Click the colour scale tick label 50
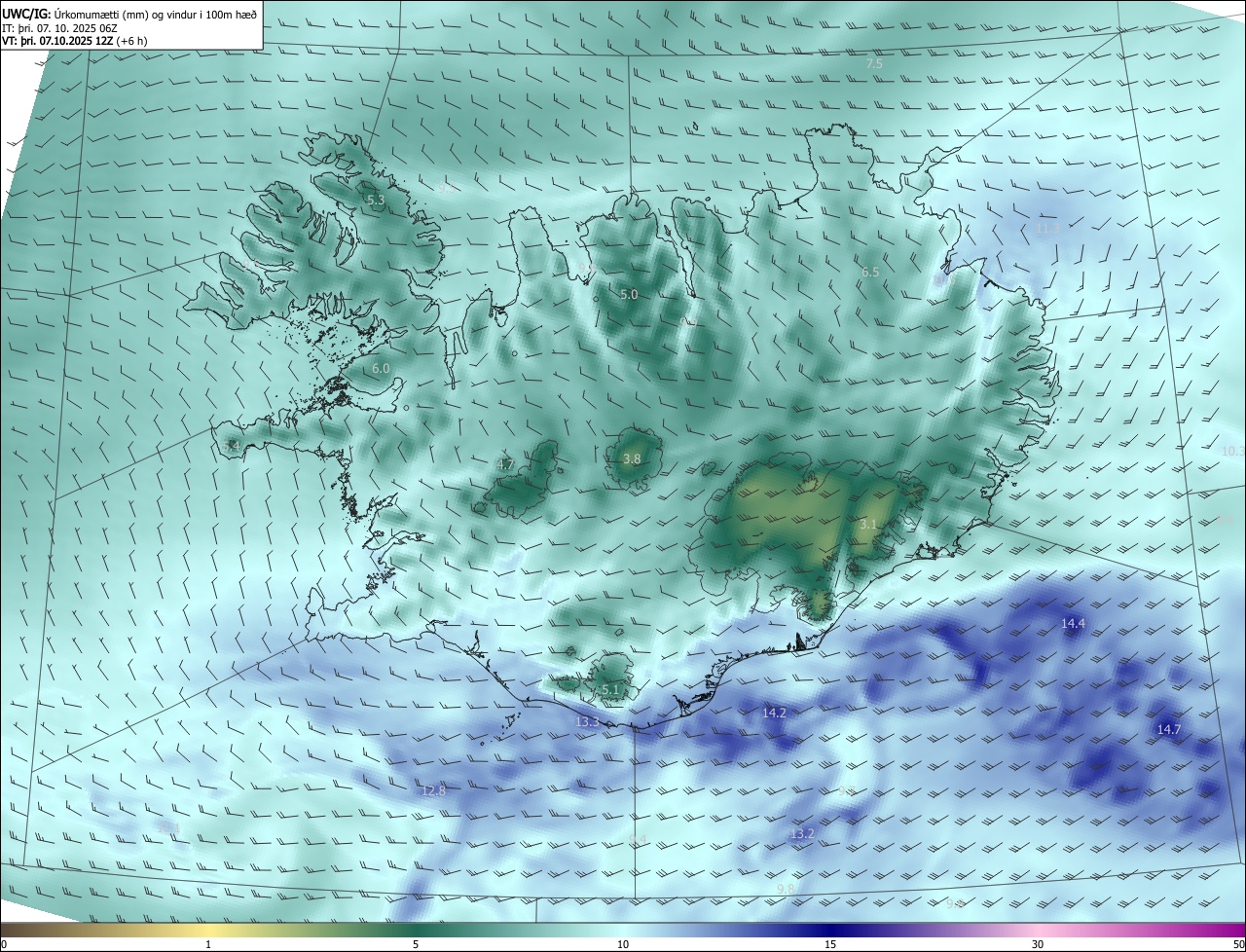Screen dimensions: 1246x952 1238,944
